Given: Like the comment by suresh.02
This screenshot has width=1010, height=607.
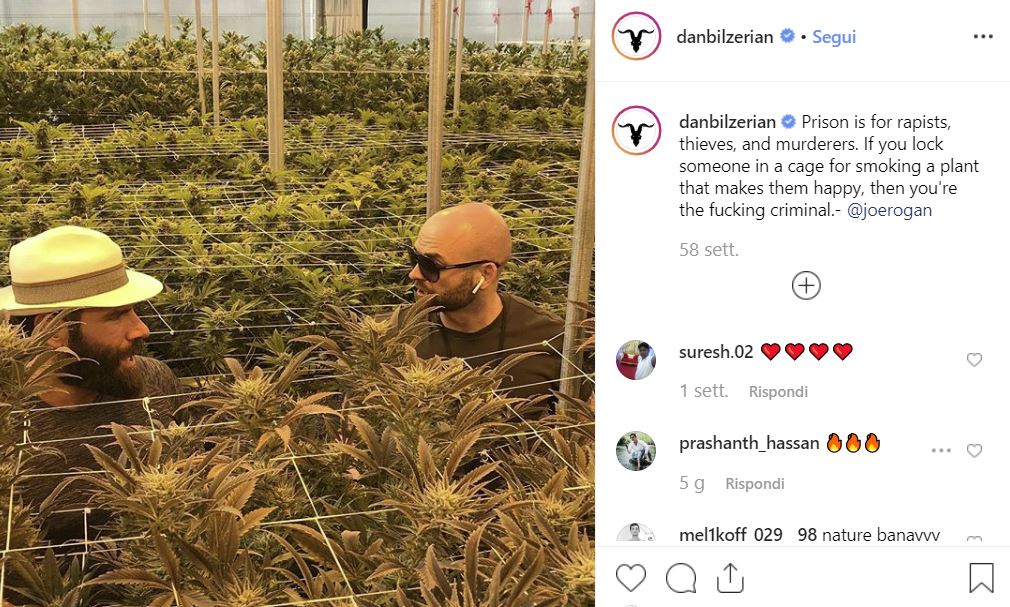Looking at the screenshot, I should coord(974,360).
